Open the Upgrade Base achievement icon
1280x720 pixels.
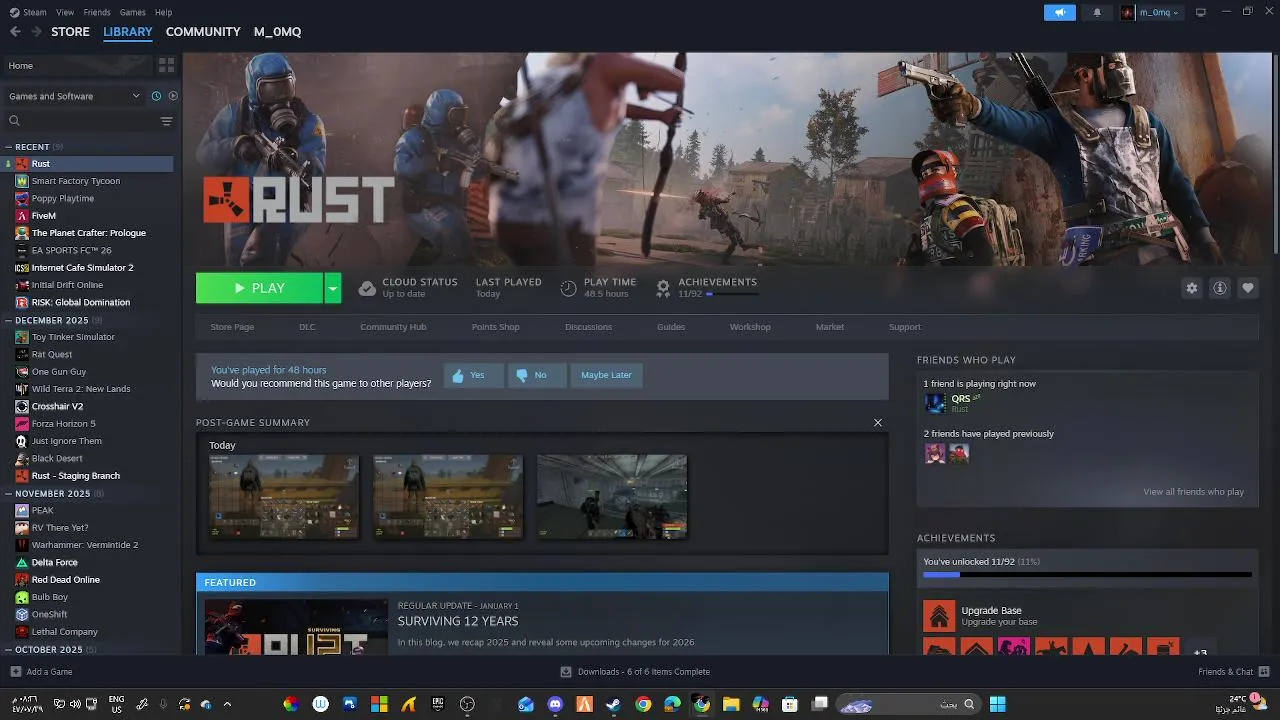pos(939,616)
